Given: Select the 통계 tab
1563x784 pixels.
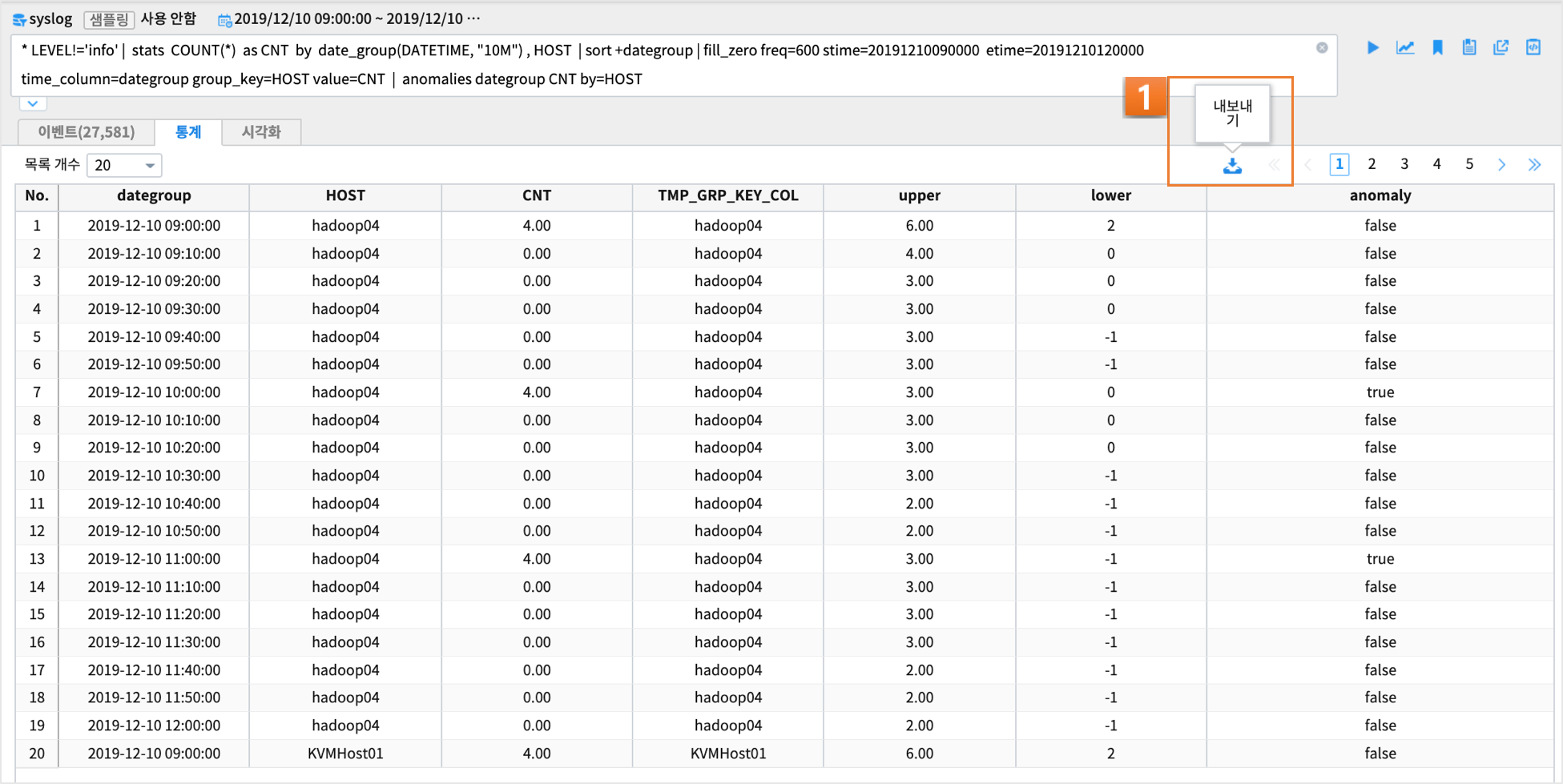Looking at the screenshot, I should (188, 131).
